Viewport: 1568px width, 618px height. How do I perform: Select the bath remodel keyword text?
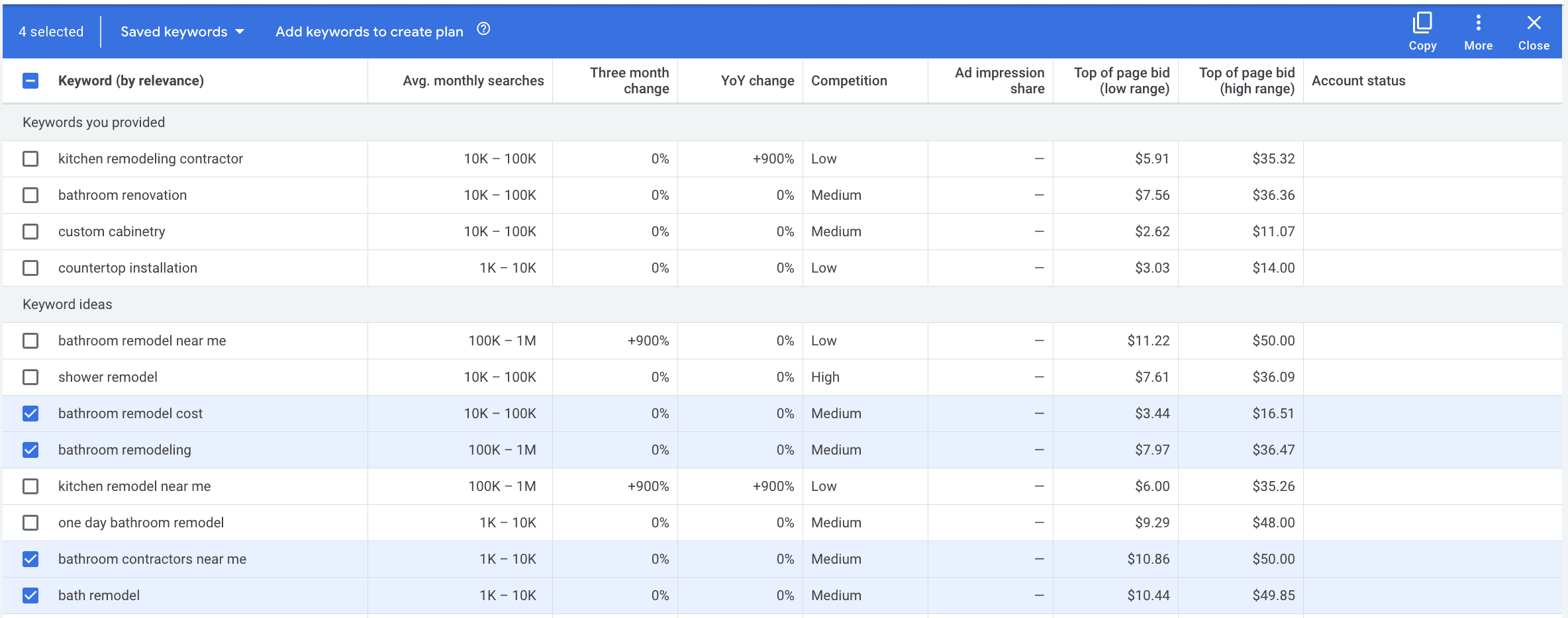[x=99, y=596]
